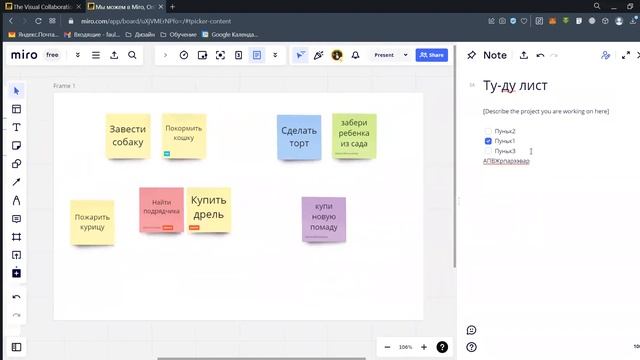Open user avatar profile
This screenshot has height=360, width=640.
337,55
